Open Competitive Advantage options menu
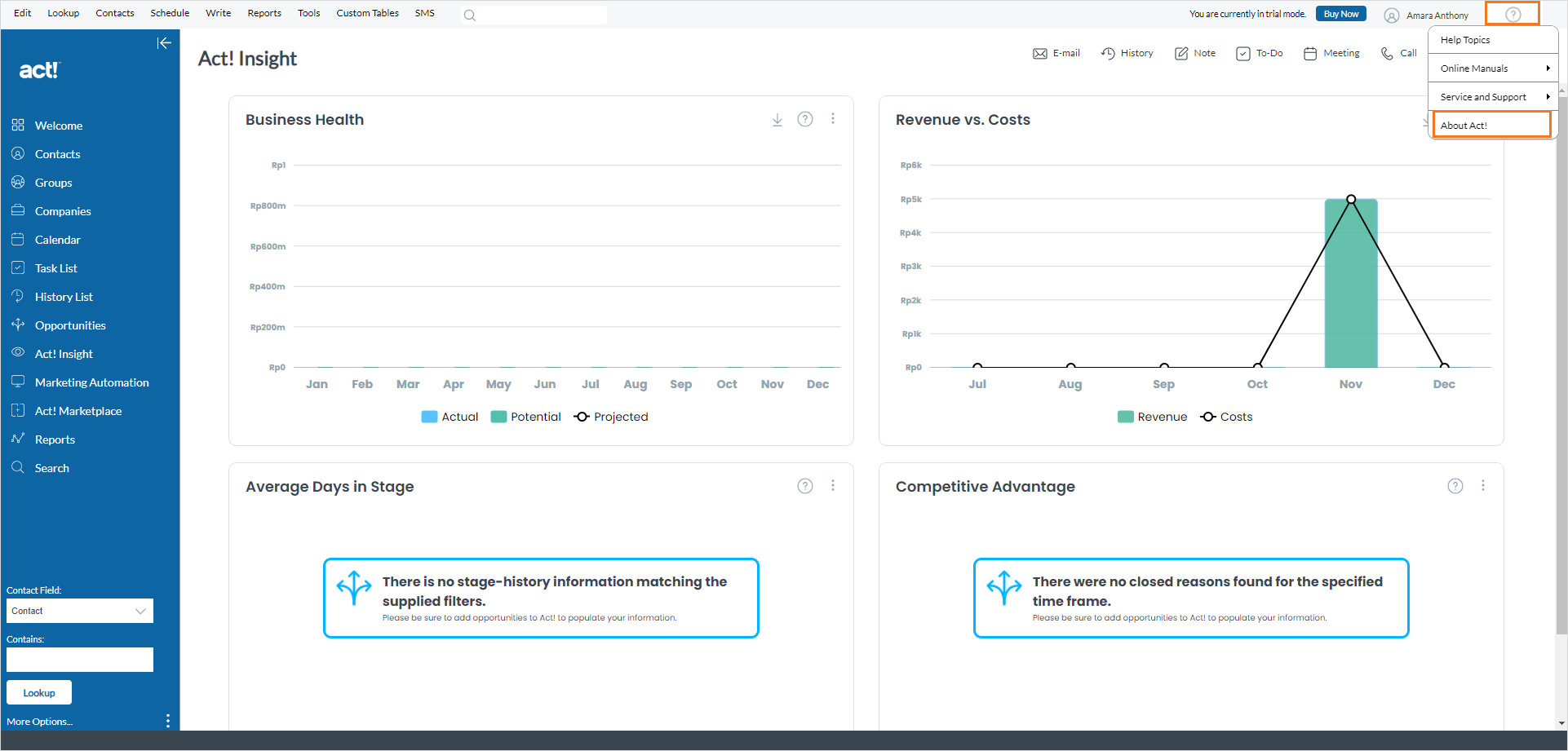Image resolution: width=1568 pixels, height=751 pixels. click(x=1483, y=486)
